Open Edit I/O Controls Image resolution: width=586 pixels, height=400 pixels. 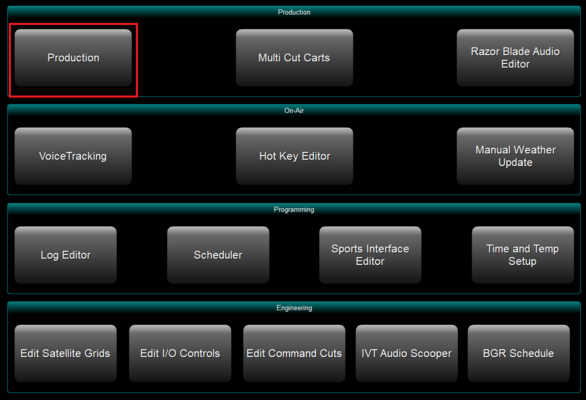click(x=180, y=353)
